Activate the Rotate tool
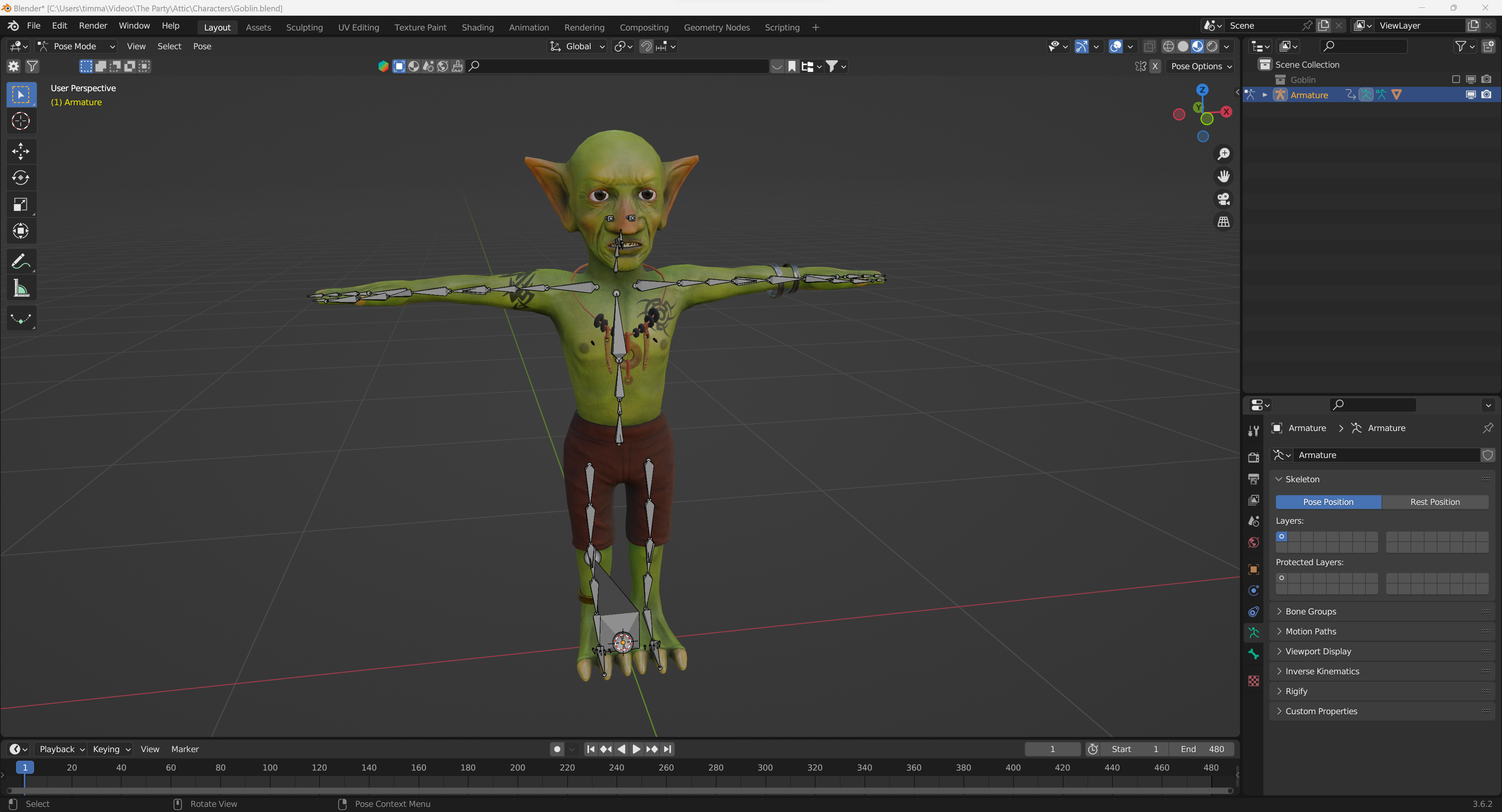The image size is (1502, 812). click(x=21, y=178)
